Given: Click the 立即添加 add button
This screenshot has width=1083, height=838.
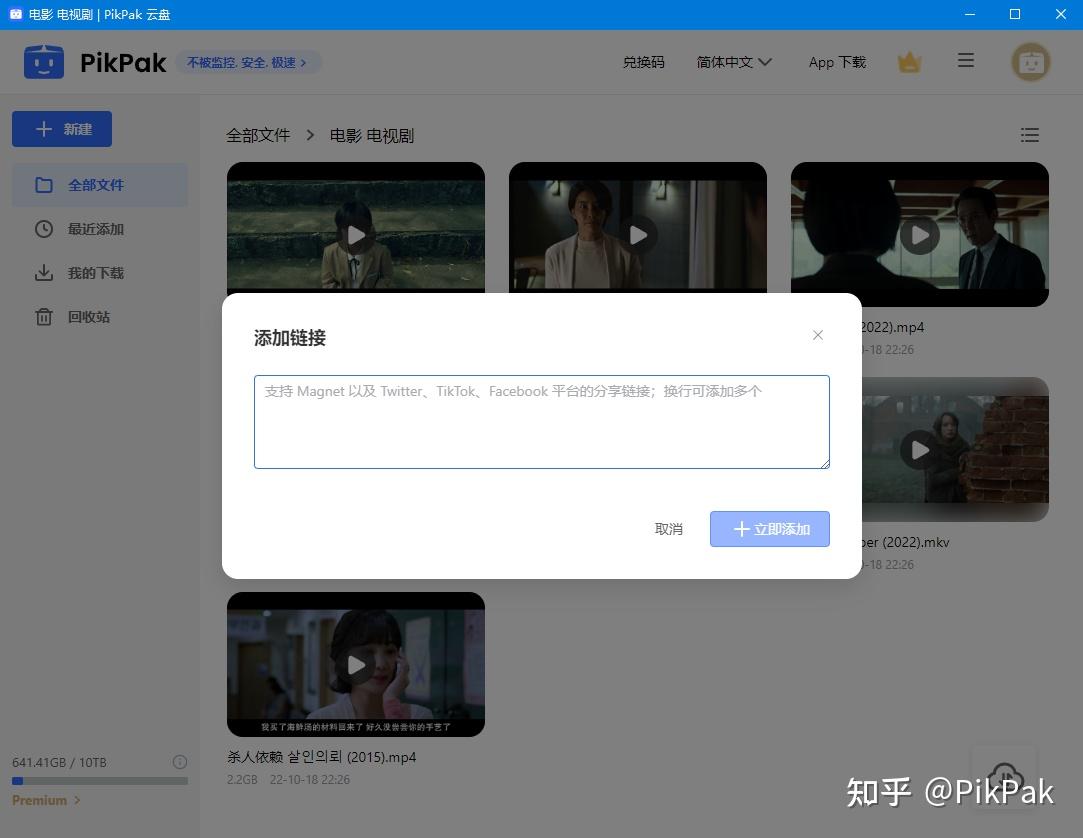Looking at the screenshot, I should coord(769,528).
